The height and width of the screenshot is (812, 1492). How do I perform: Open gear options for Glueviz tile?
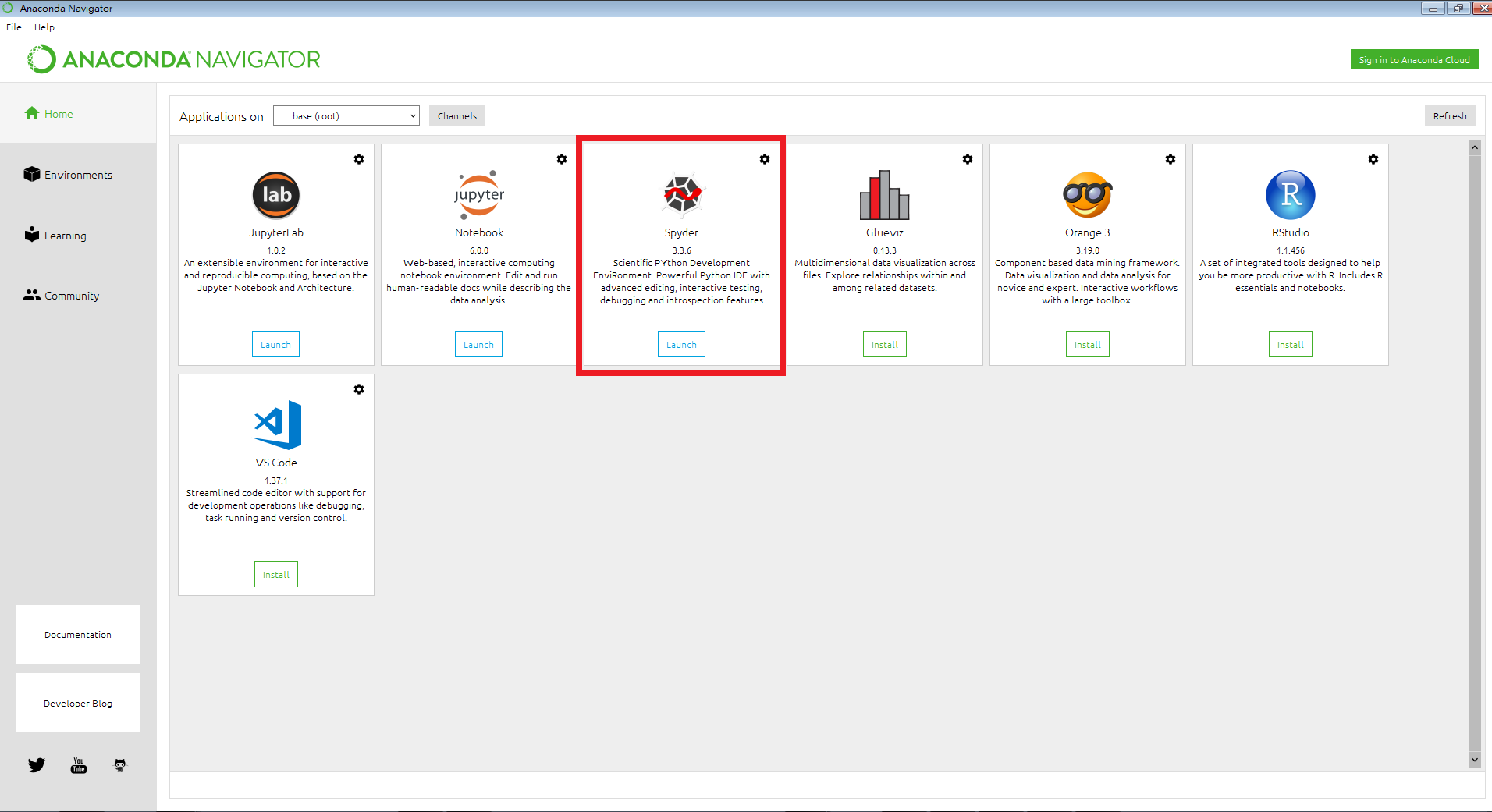[x=968, y=159]
